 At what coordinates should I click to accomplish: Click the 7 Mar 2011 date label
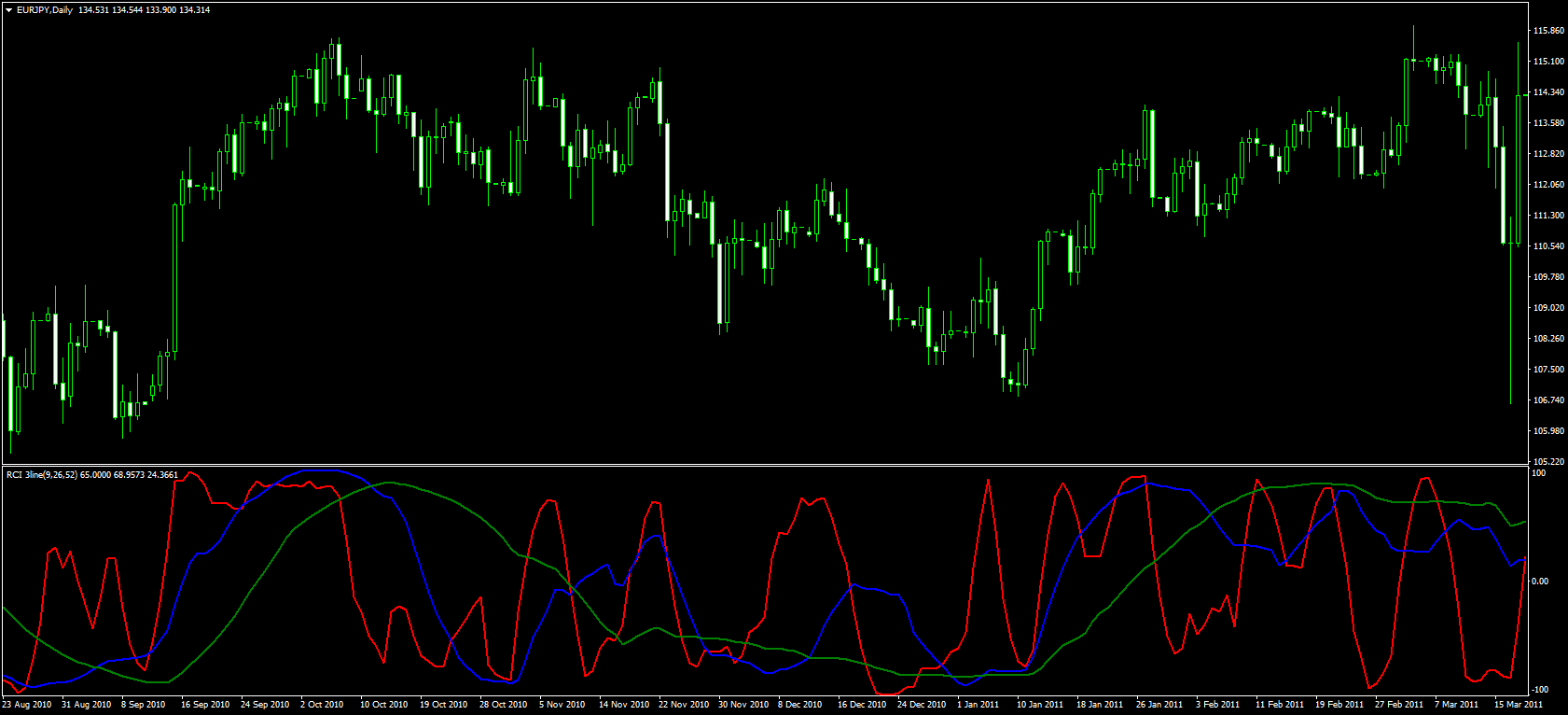pos(1457,705)
